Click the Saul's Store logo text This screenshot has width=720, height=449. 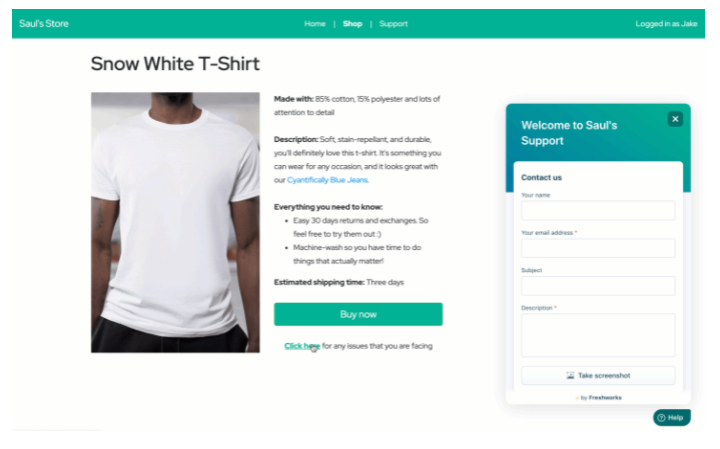tap(44, 23)
